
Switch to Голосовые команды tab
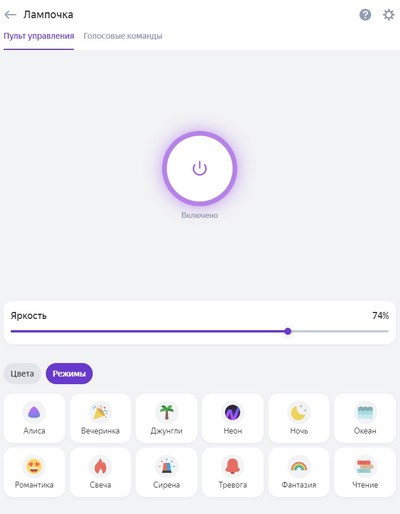[x=123, y=36]
